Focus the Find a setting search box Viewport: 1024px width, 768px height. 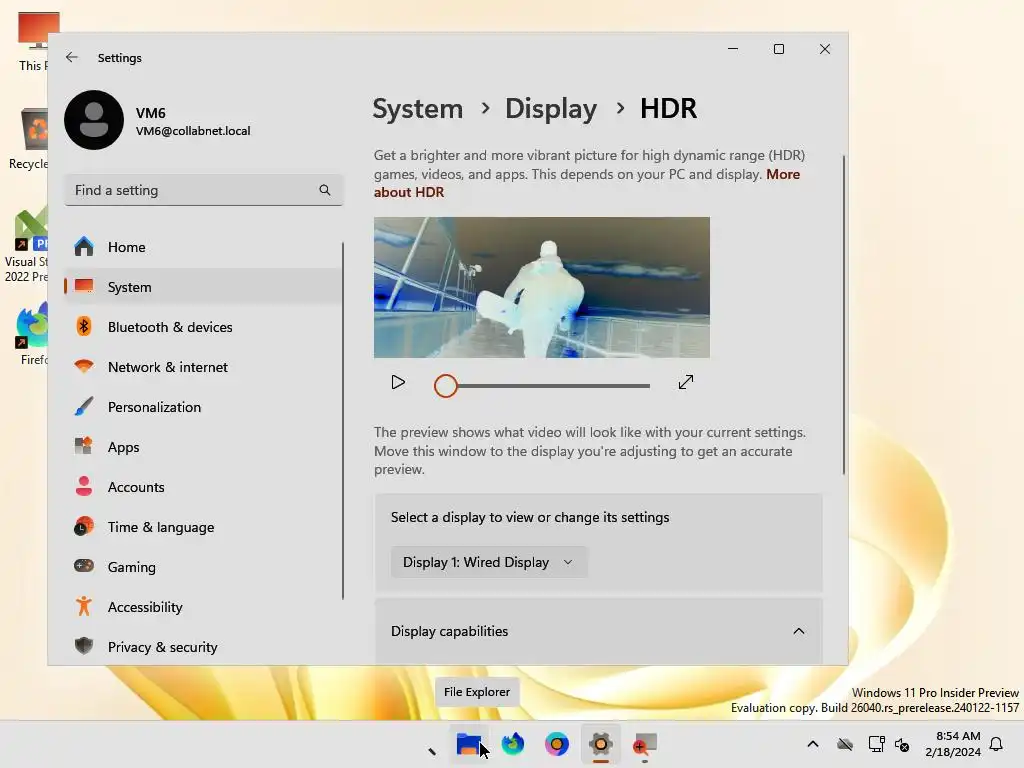click(x=204, y=190)
